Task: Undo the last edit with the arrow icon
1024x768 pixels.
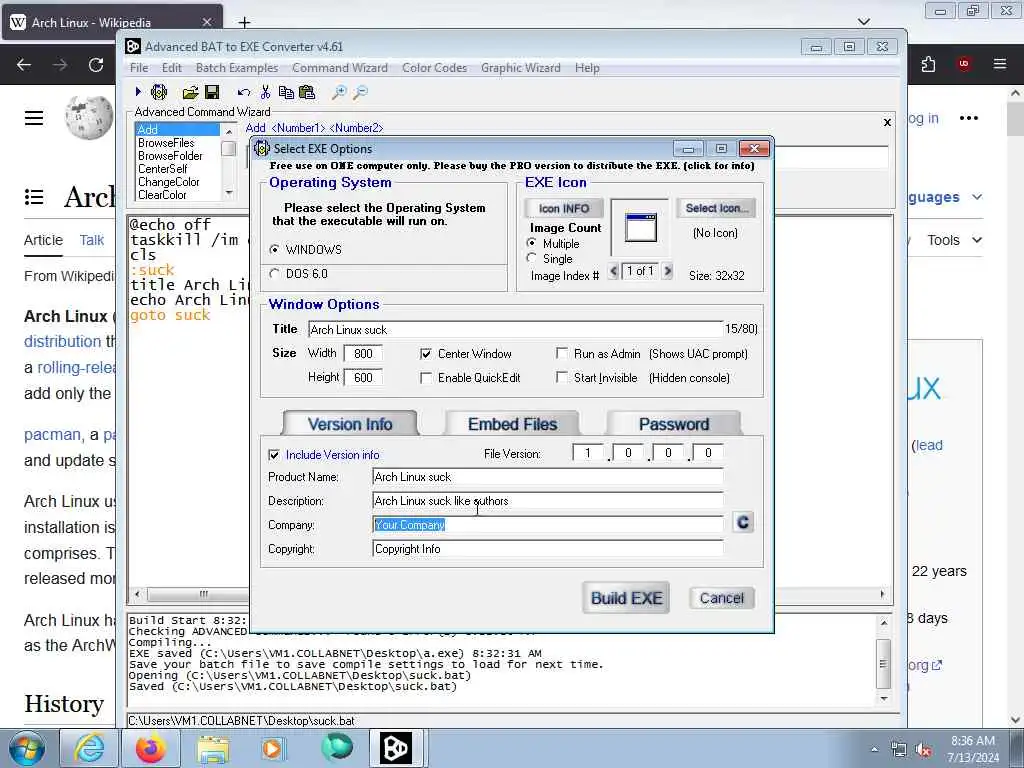Action: [x=244, y=93]
